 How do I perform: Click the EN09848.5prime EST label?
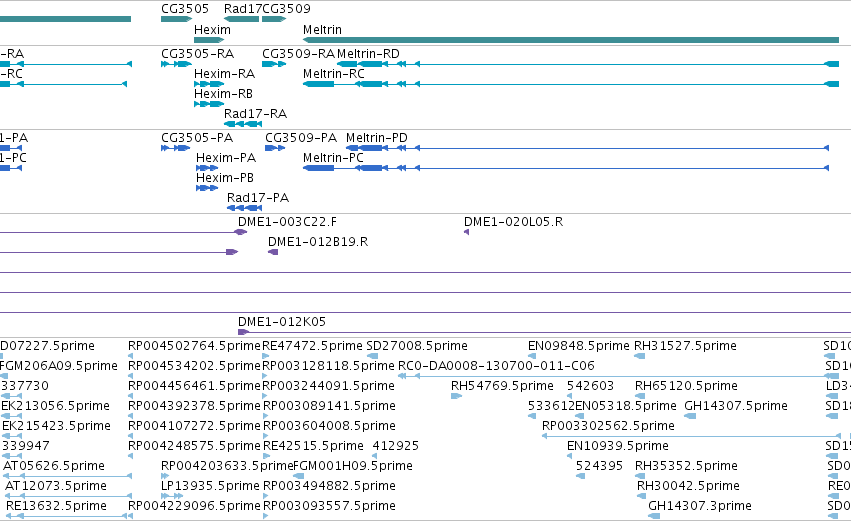579,346
